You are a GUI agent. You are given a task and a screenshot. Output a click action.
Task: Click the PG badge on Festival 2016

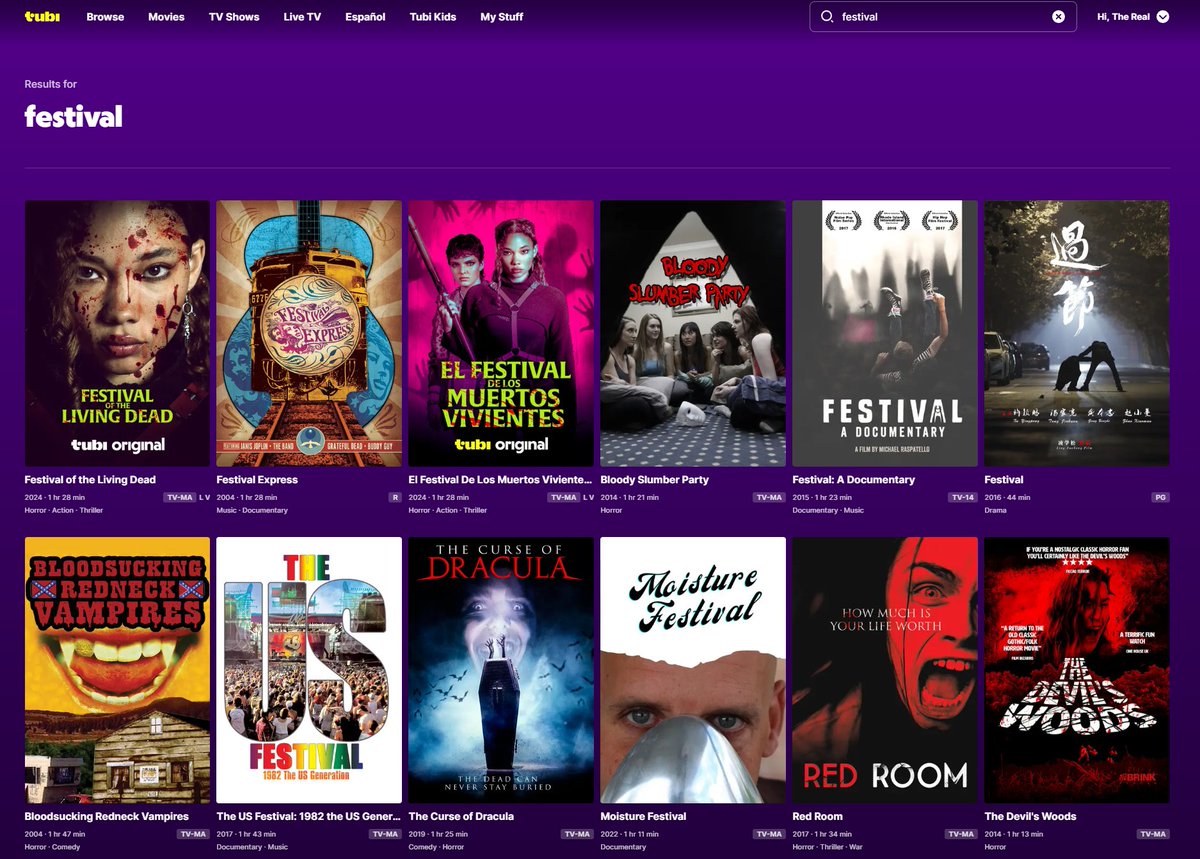(x=1160, y=497)
